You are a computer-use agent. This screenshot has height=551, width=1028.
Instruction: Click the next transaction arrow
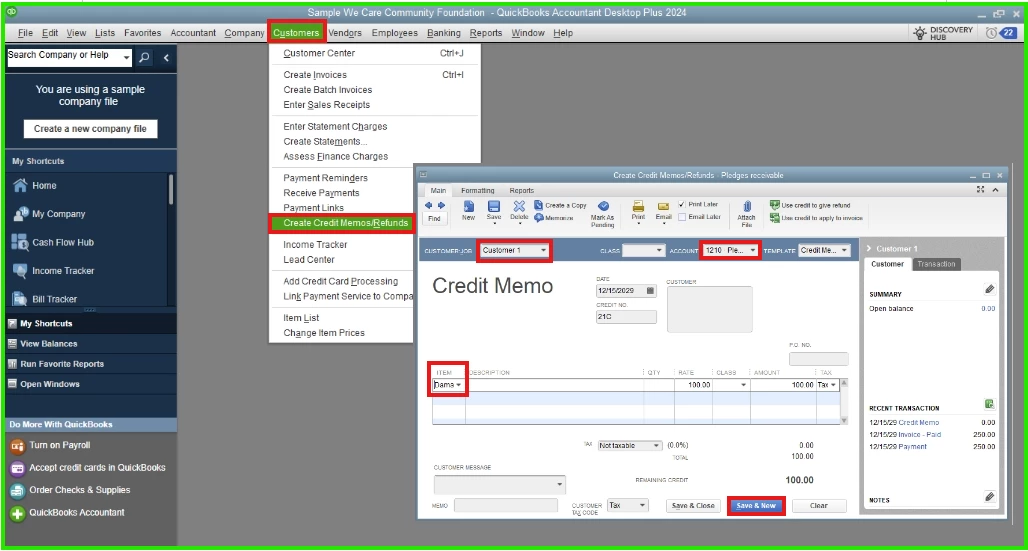tap(441, 205)
